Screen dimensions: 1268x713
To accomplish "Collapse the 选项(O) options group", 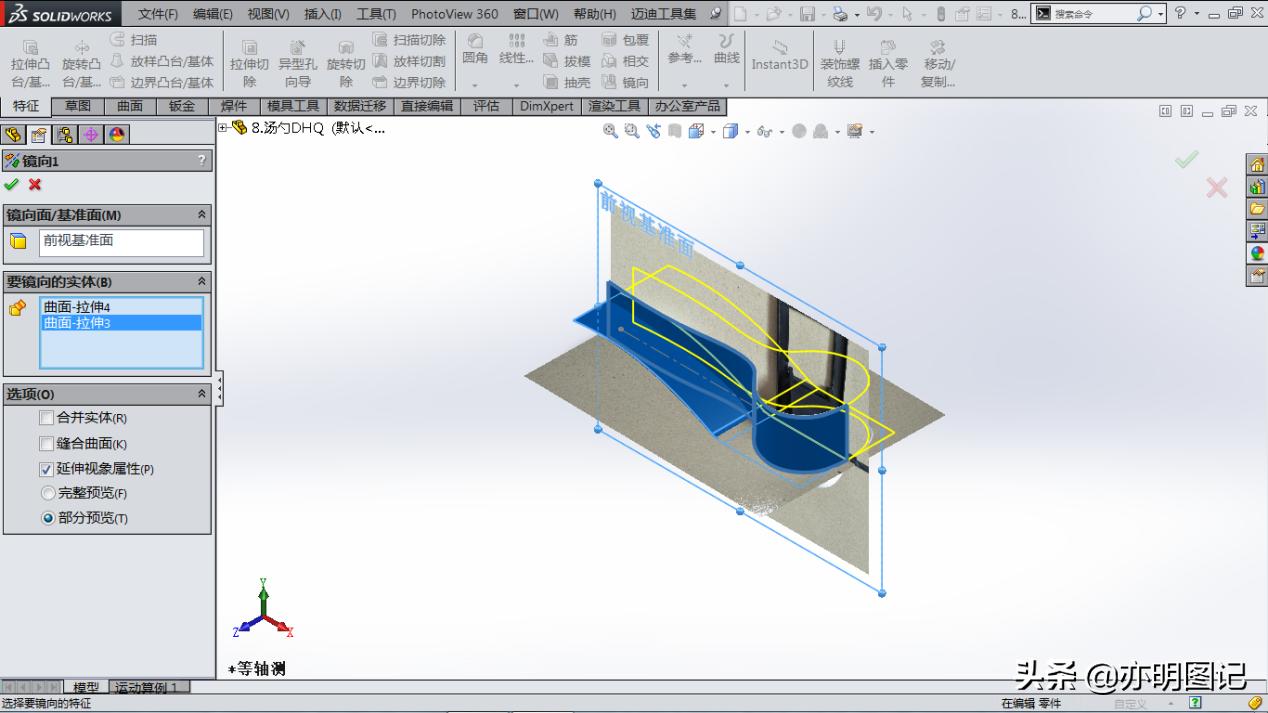I will click(202, 394).
